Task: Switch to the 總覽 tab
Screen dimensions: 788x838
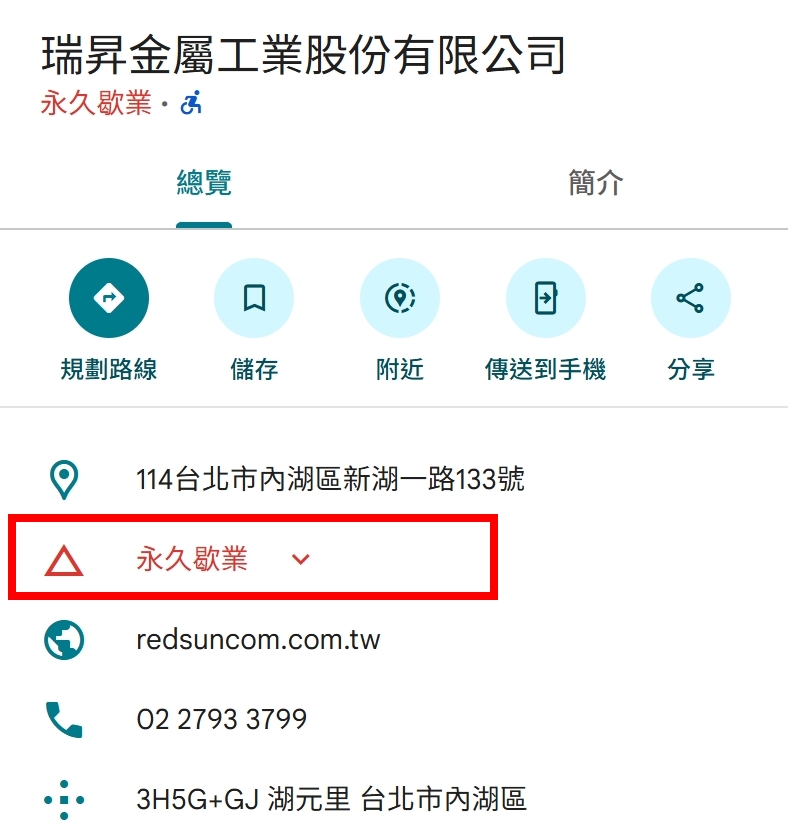Action: (204, 184)
